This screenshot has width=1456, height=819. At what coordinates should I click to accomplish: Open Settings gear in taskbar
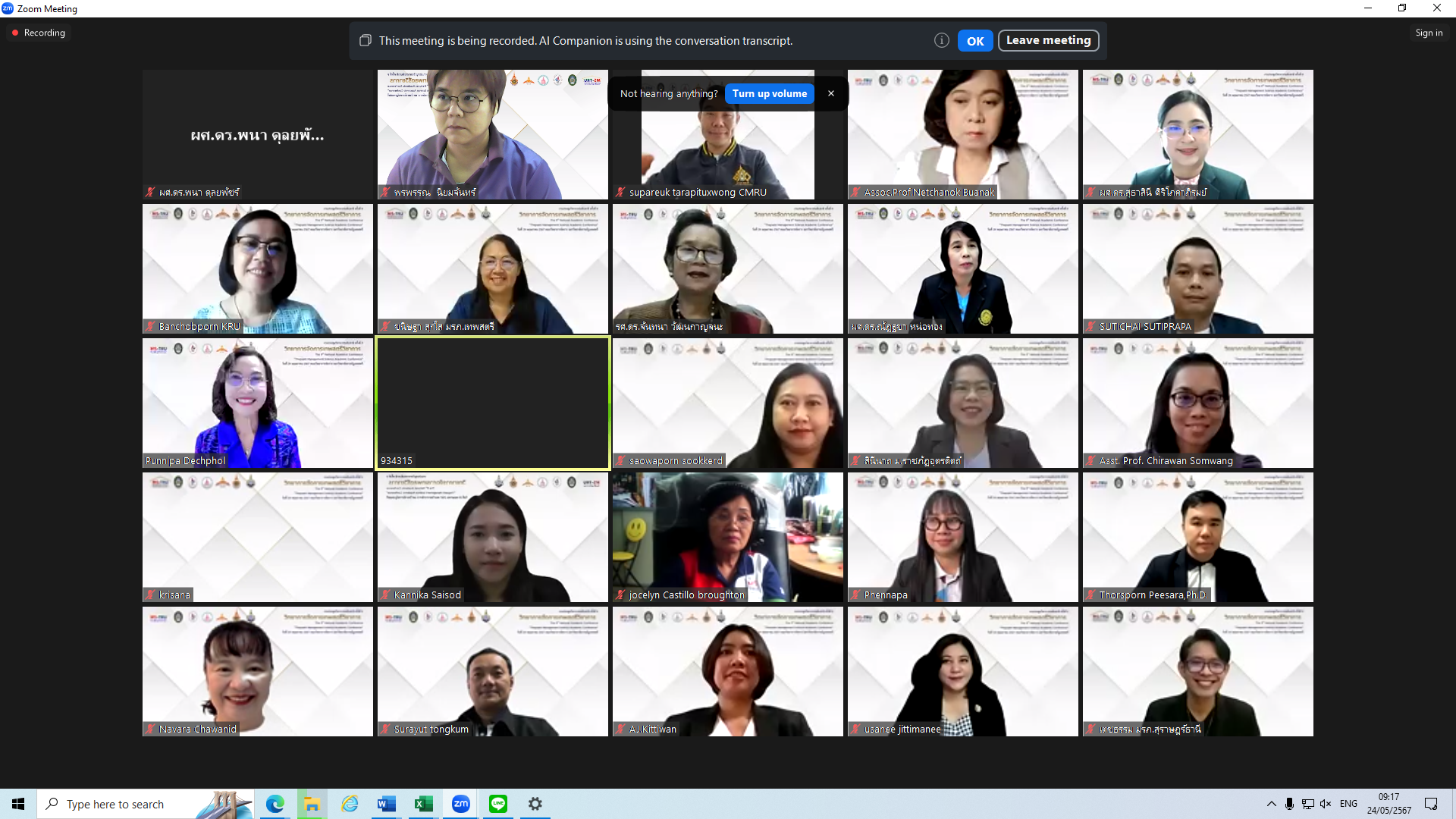535,804
